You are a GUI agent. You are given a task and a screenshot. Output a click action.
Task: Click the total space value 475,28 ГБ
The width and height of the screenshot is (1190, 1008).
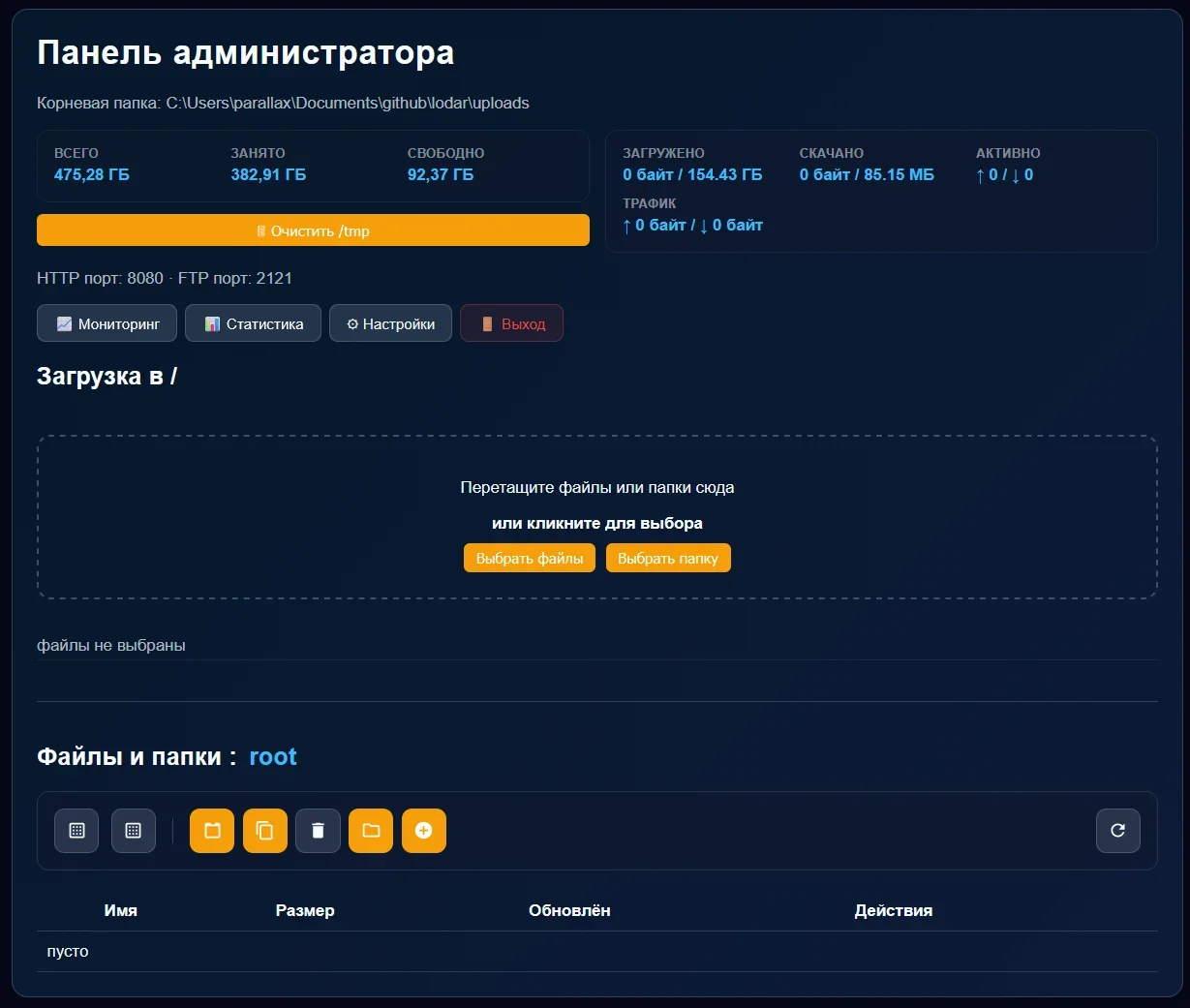pos(92,174)
